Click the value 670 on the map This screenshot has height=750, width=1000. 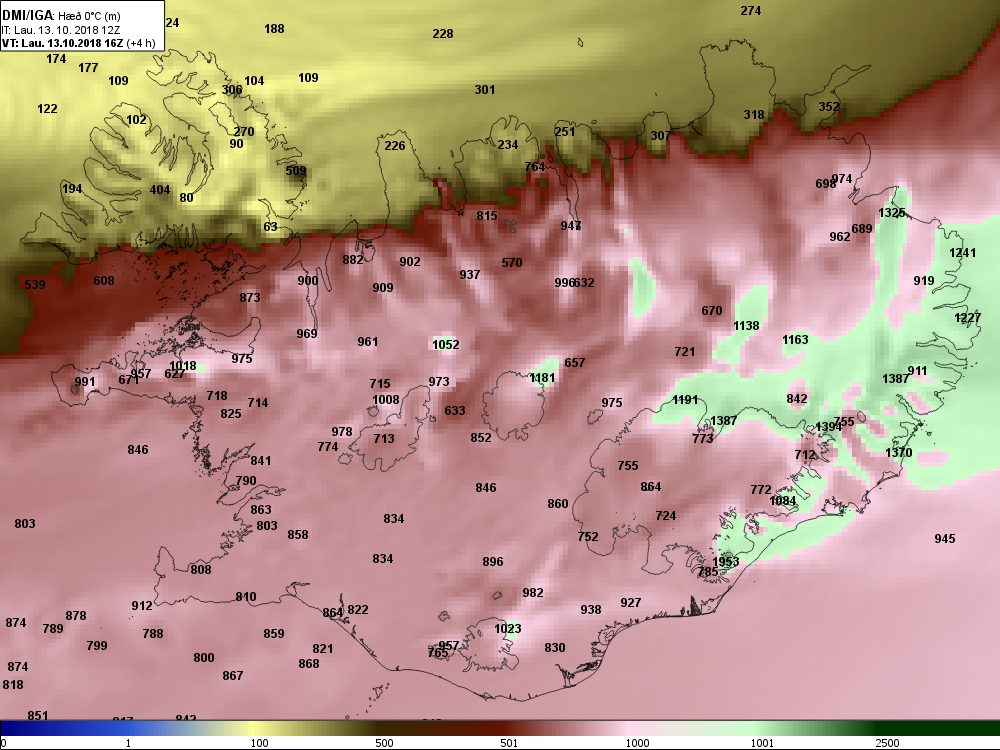(x=712, y=311)
